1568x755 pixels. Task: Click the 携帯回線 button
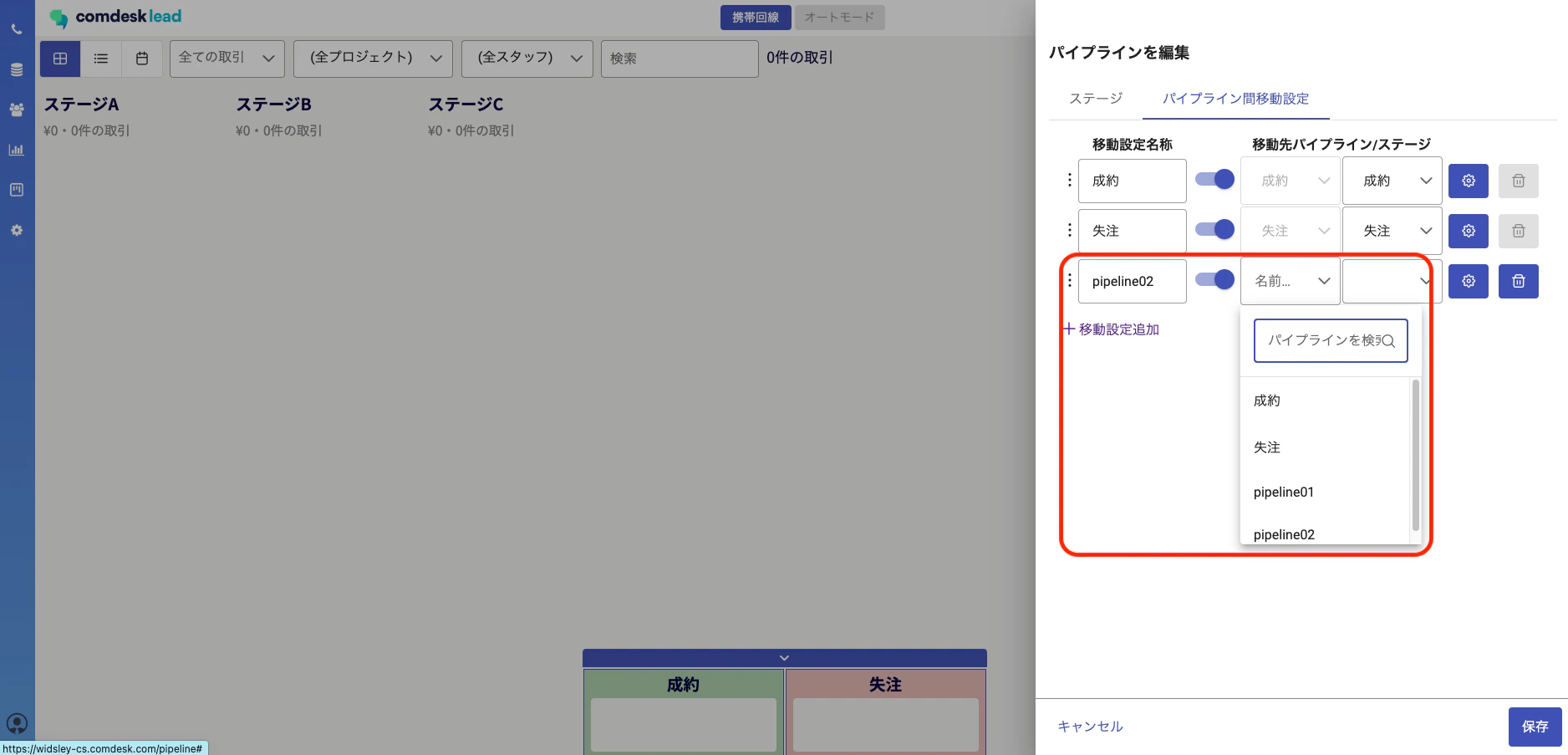(756, 18)
